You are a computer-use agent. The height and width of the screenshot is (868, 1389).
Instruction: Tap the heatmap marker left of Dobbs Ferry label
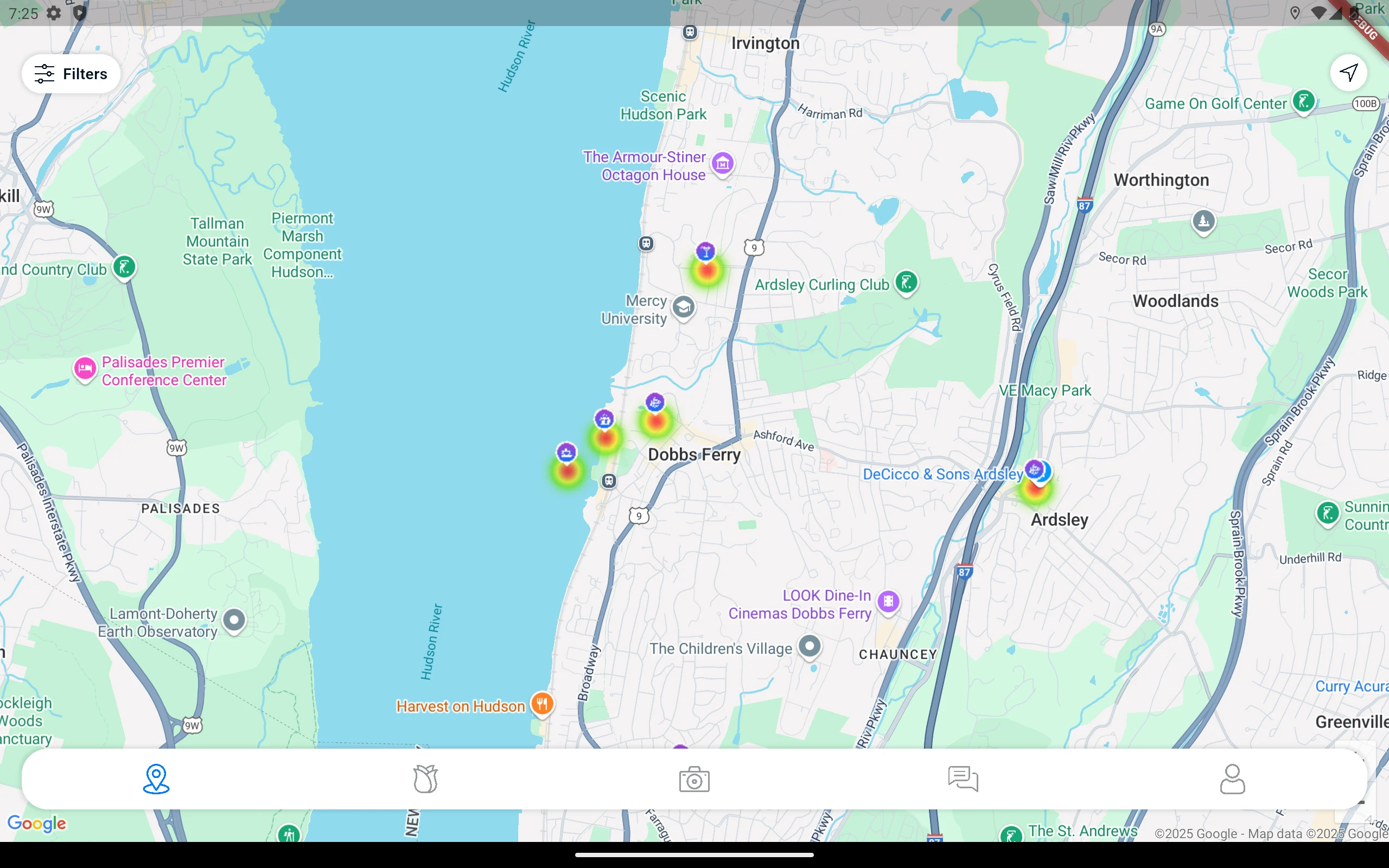pyautogui.click(x=604, y=420)
